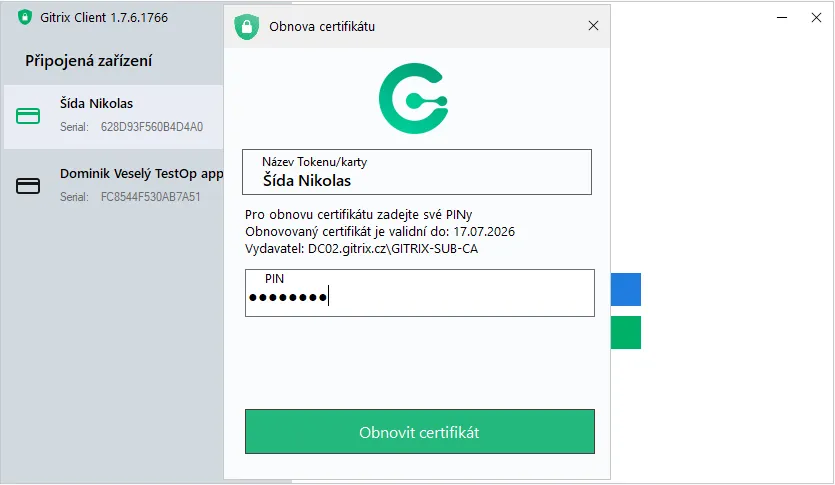Click the green button behind the dialog
Screen dimensions: 835x485
coord(625,333)
